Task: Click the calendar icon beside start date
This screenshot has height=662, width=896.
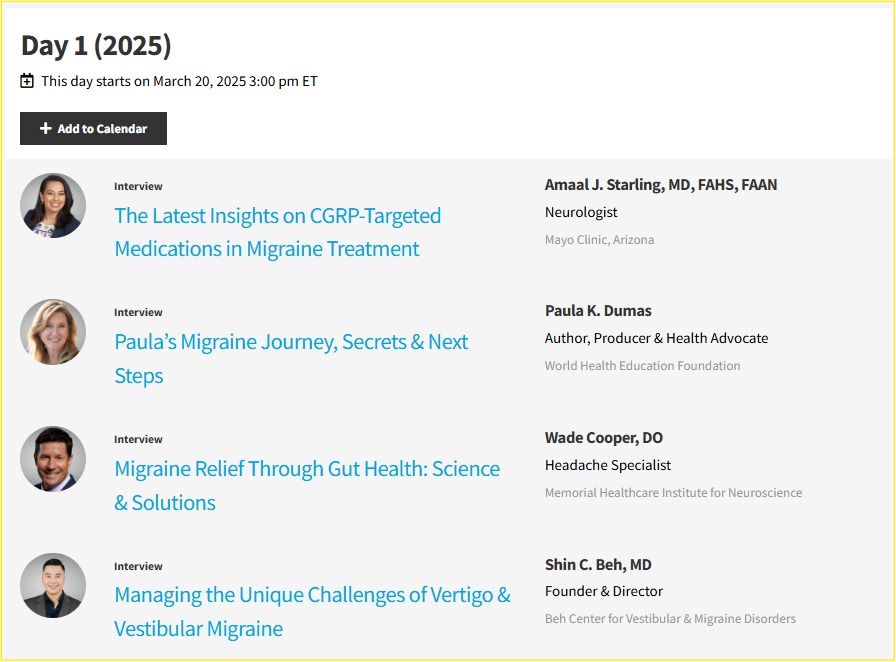Action: (x=27, y=81)
